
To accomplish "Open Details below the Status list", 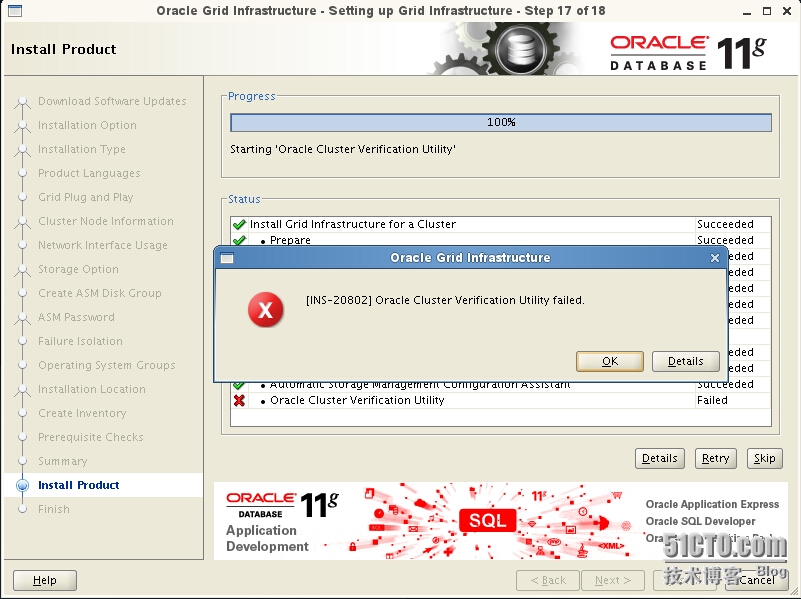I will click(x=659, y=458).
